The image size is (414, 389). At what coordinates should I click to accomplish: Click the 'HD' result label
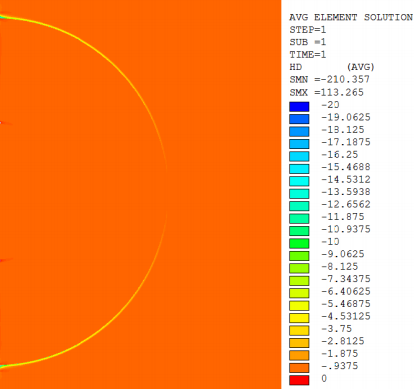296,67
